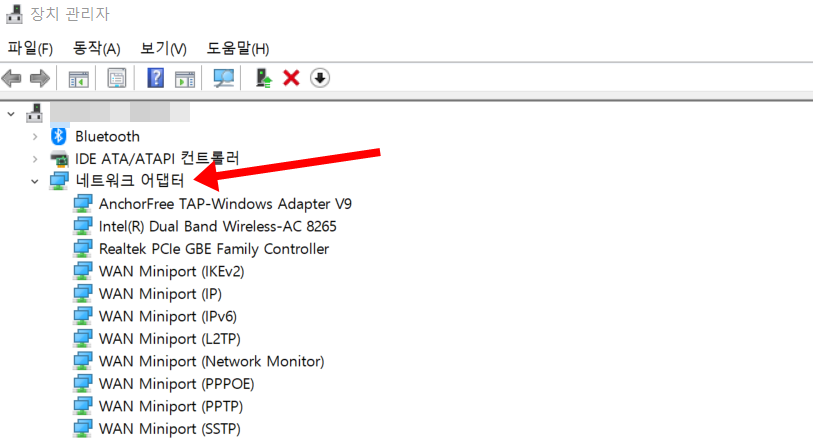813x443 pixels.
Task: Click the WAN Miniport (IKEv2) icon
Action: 83,271
